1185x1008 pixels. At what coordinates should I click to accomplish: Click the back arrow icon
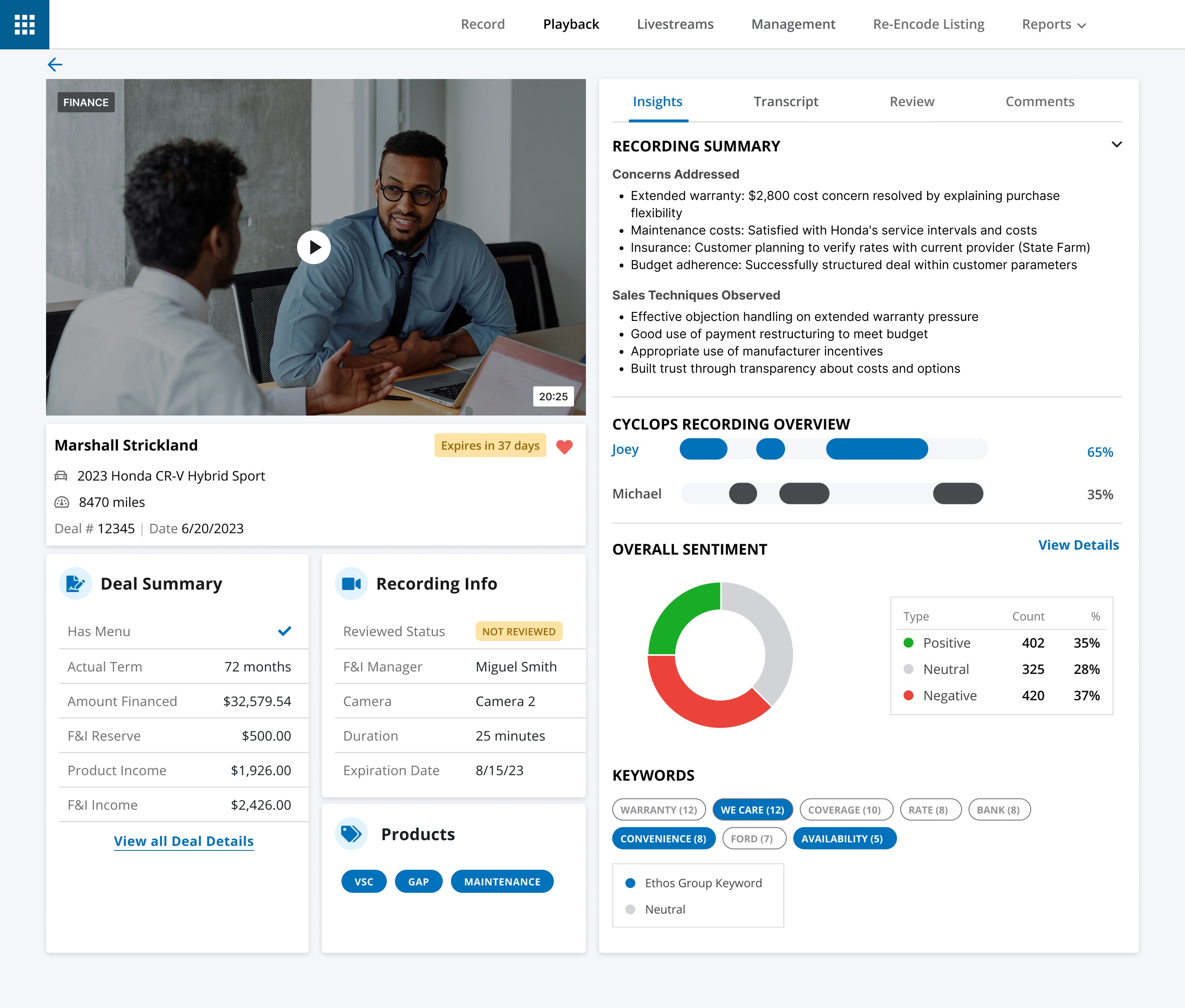click(x=55, y=65)
